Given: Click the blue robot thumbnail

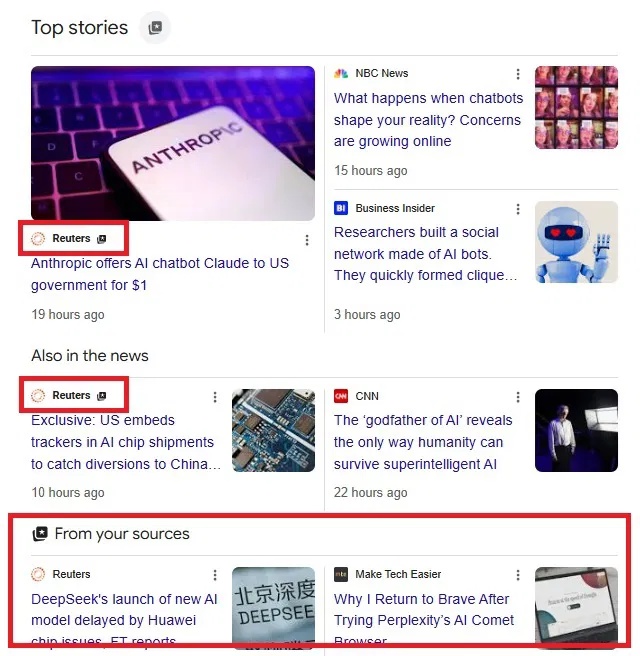Looking at the screenshot, I should (x=576, y=242).
